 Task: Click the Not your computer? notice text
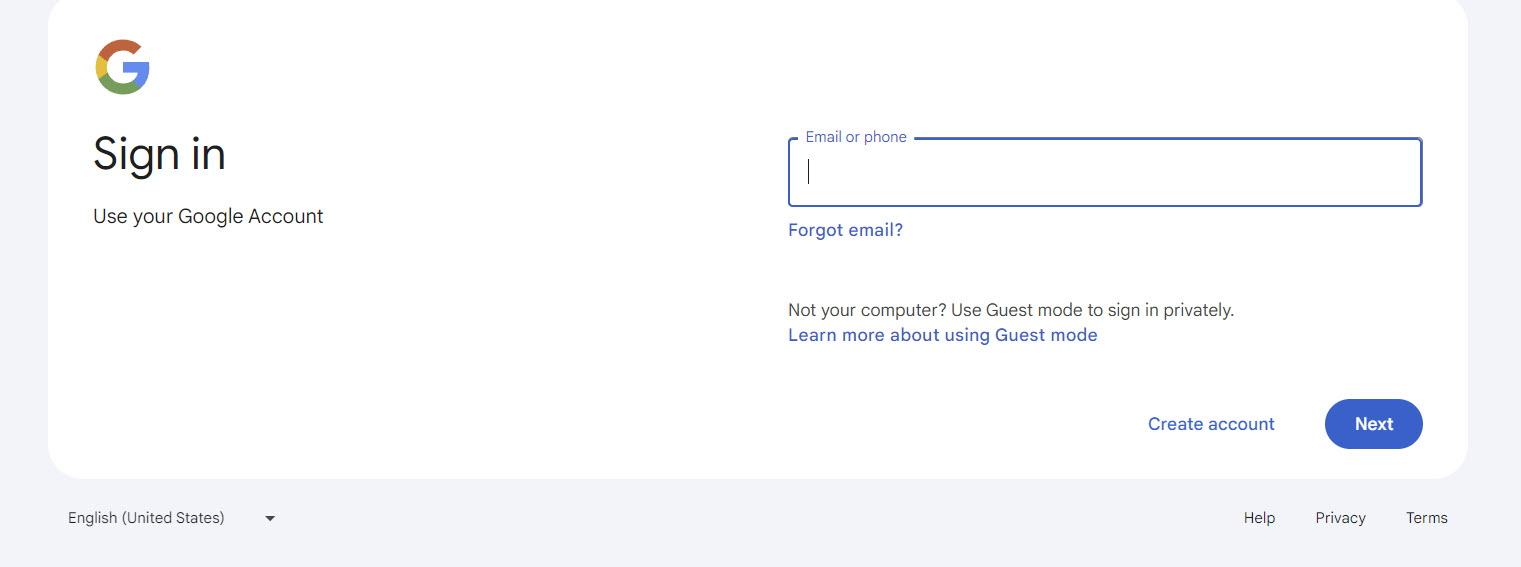click(1010, 310)
